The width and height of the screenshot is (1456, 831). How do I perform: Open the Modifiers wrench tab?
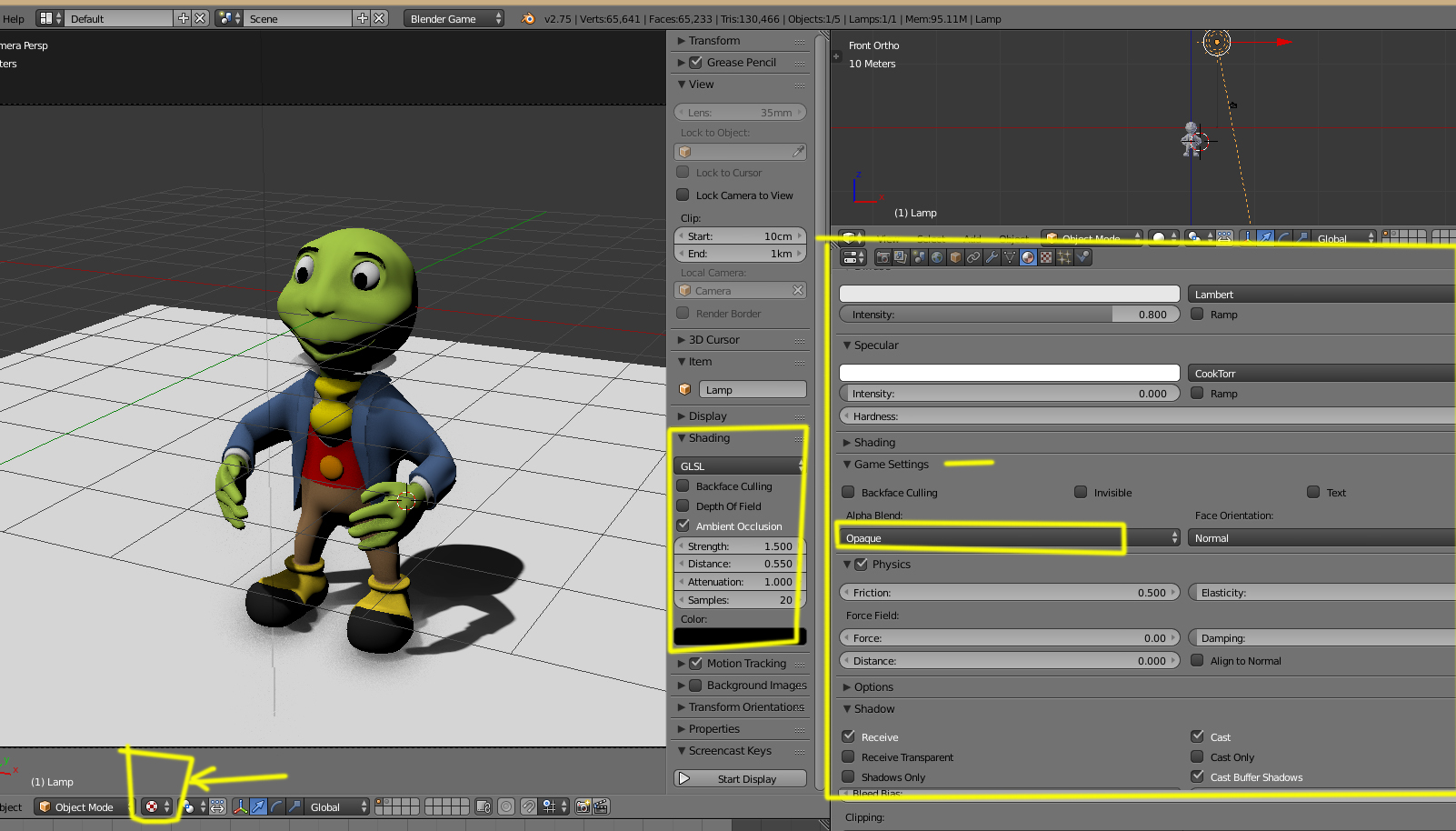[992, 257]
